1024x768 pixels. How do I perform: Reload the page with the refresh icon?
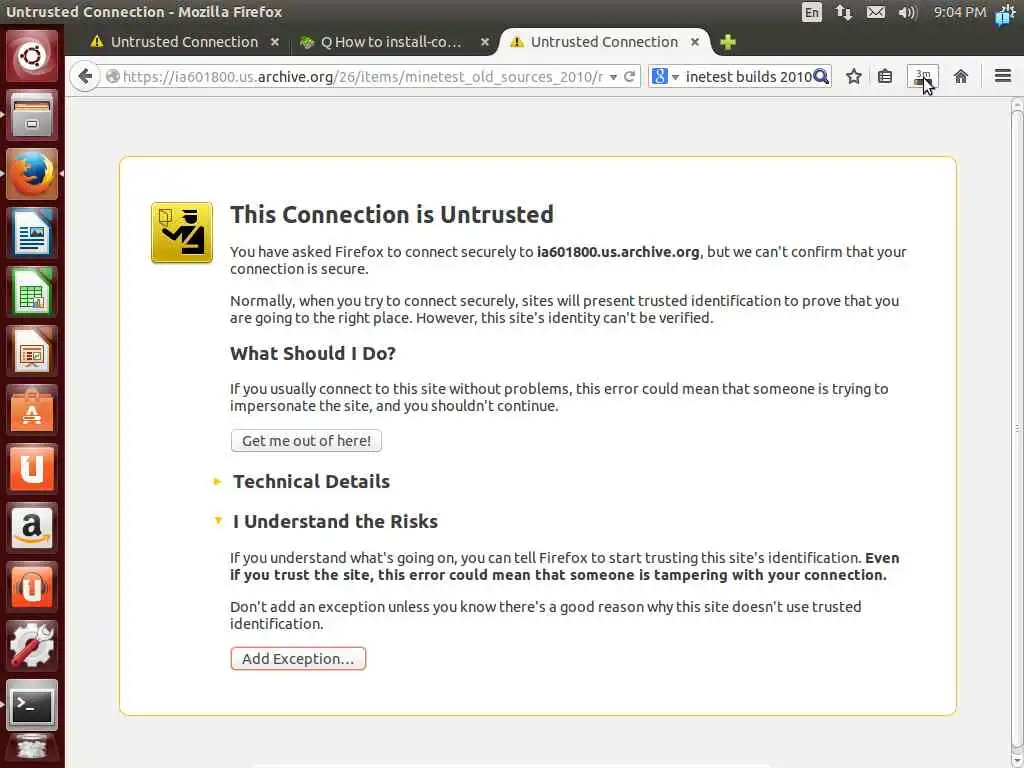tap(630, 76)
